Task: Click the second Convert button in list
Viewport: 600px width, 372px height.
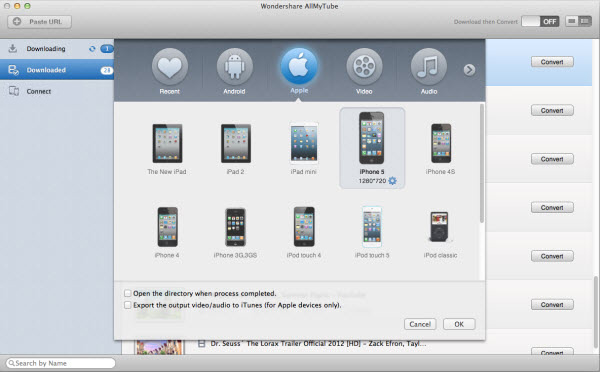Action: (x=552, y=110)
